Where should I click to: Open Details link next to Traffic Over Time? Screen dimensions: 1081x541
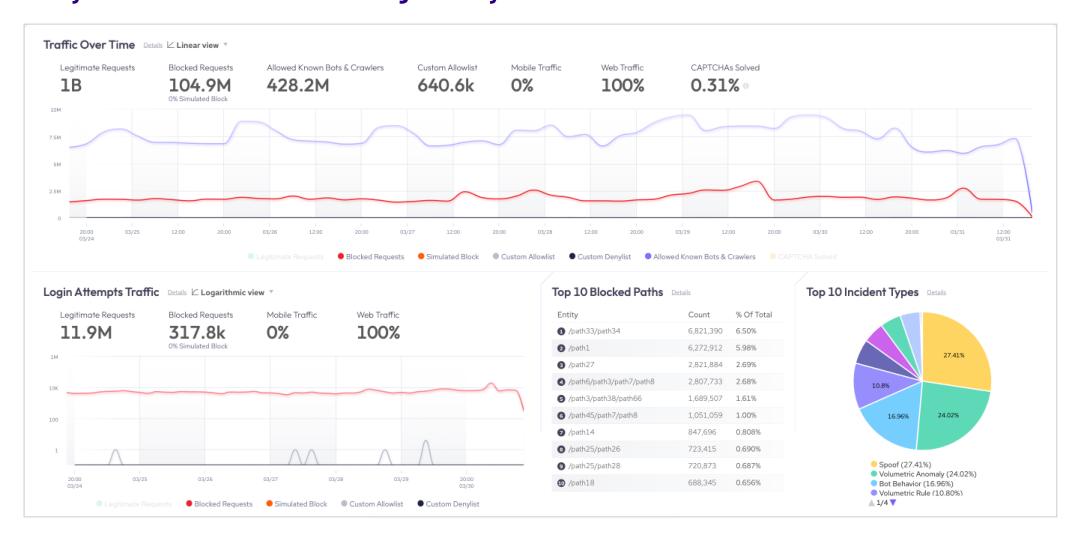[153, 45]
